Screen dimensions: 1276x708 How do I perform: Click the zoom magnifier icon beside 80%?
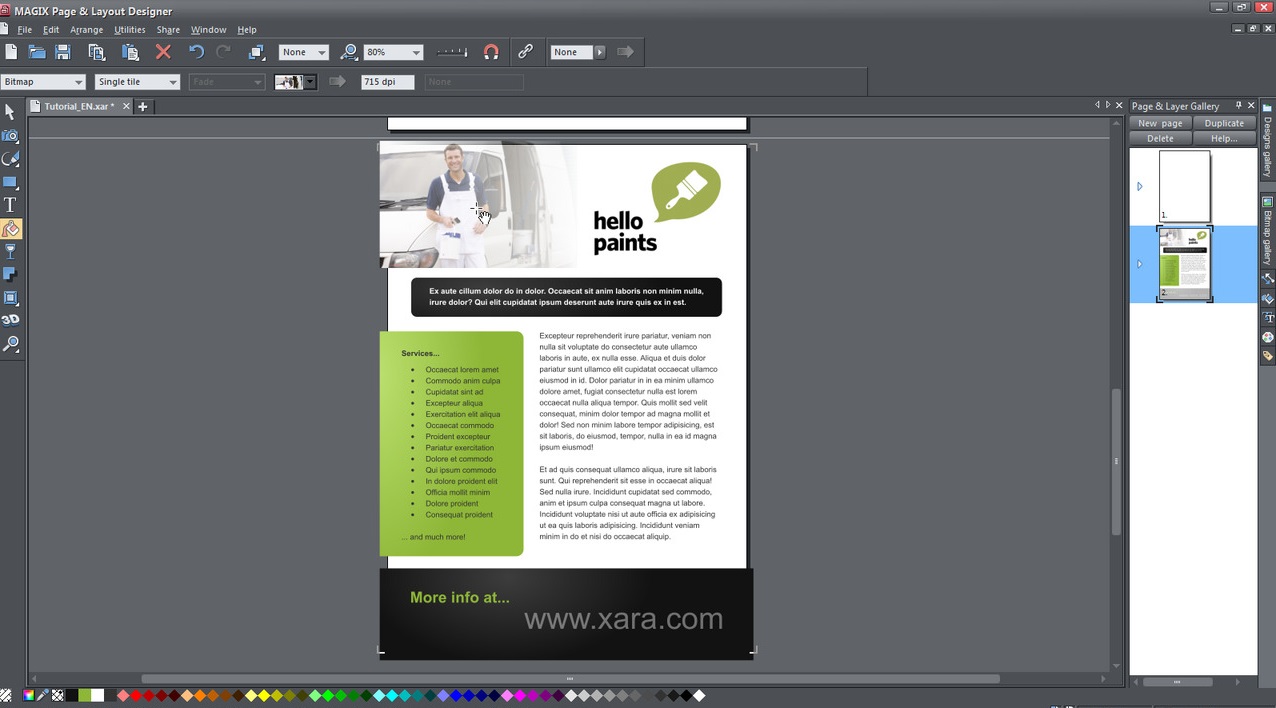pos(349,52)
